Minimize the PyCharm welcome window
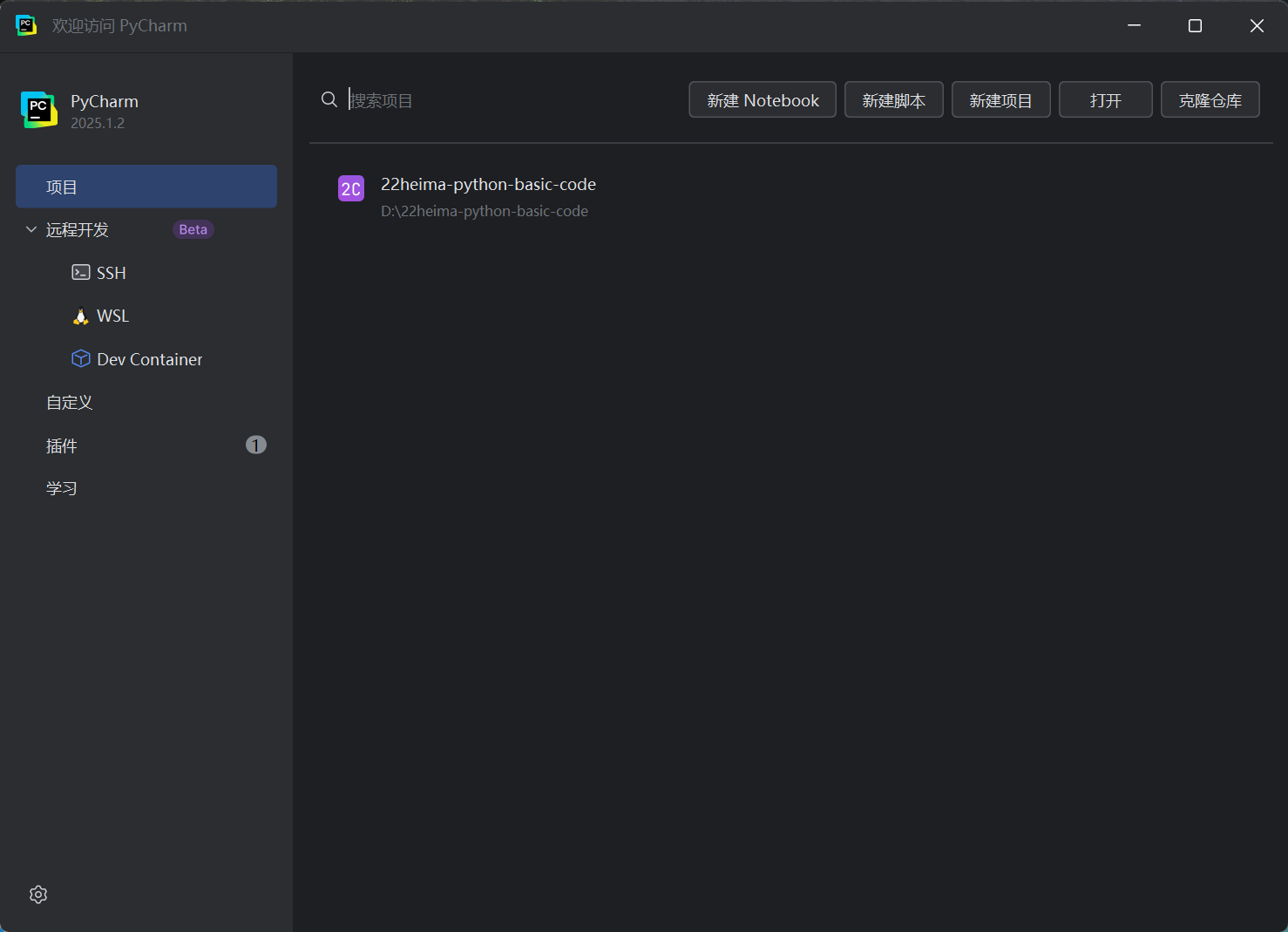The image size is (1288, 932). point(1134,25)
